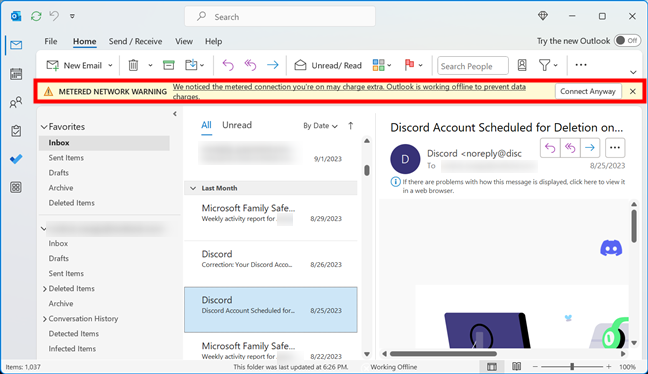Expand the Conversation History folder
The width and height of the screenshot is (648, 374).
pyautogui.click(x=44, y=319)
